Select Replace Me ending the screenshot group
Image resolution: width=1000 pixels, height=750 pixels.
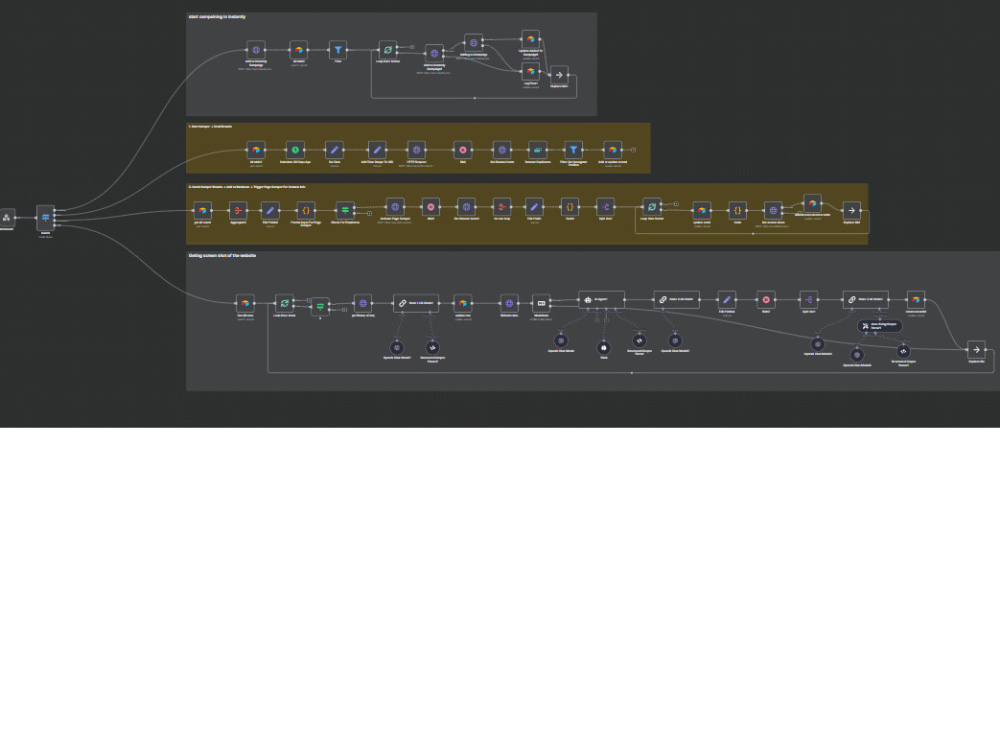click(976, 349)
